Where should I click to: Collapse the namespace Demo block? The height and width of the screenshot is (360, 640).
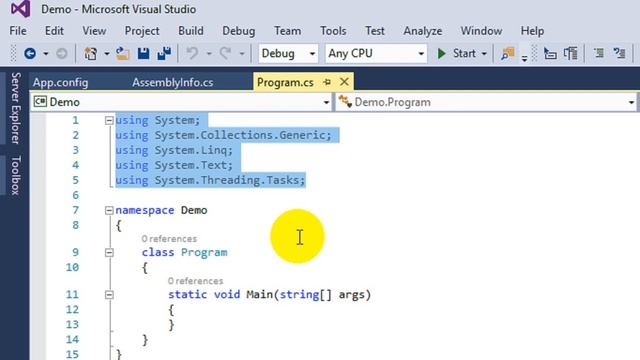click(x=109, y=210)
